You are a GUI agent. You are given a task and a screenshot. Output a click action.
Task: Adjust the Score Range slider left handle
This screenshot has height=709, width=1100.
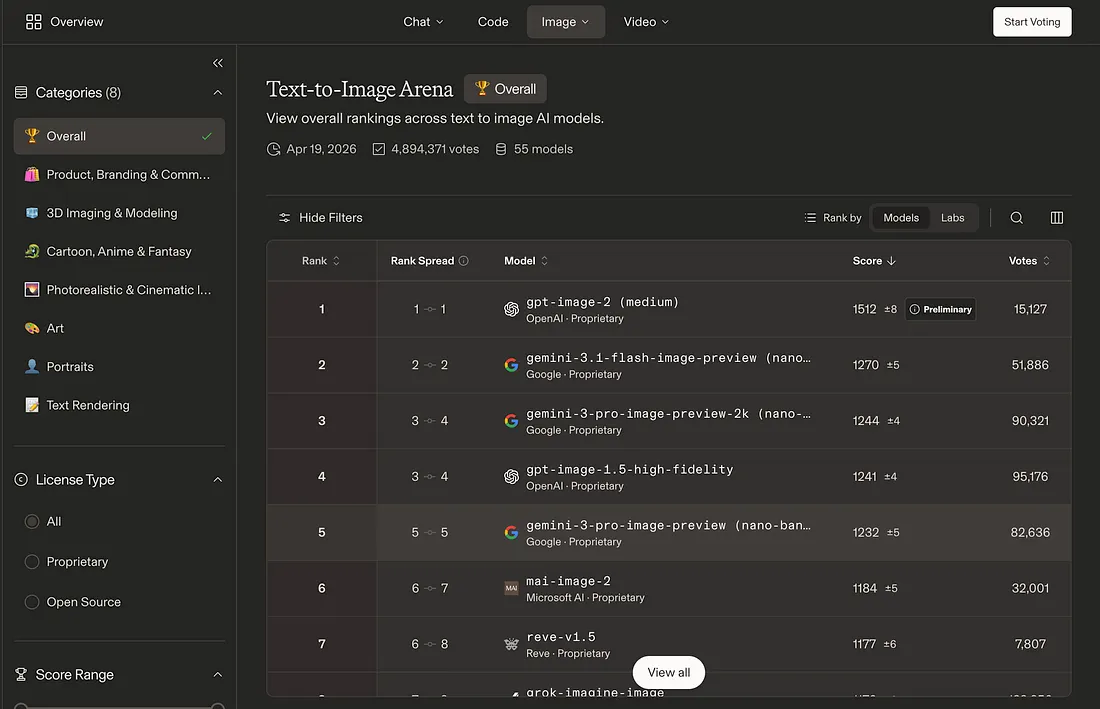[x=21, y=706]
